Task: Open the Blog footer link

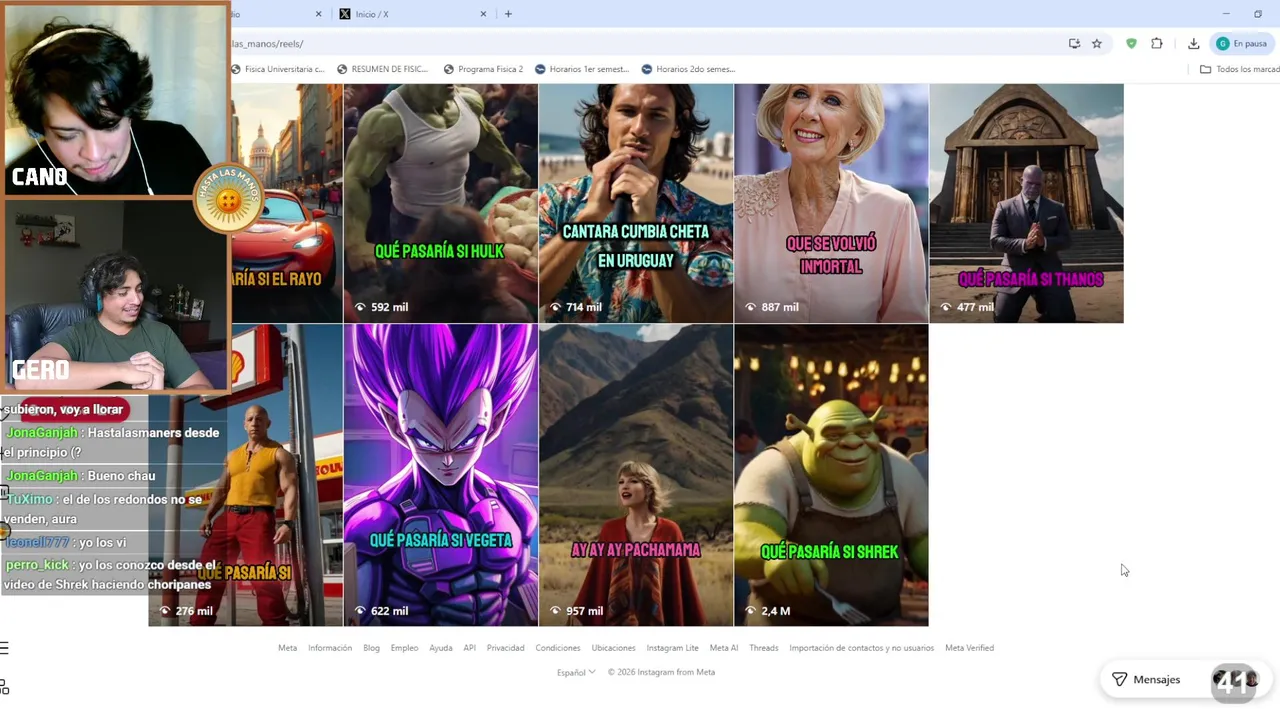Action: pos(371,648)
